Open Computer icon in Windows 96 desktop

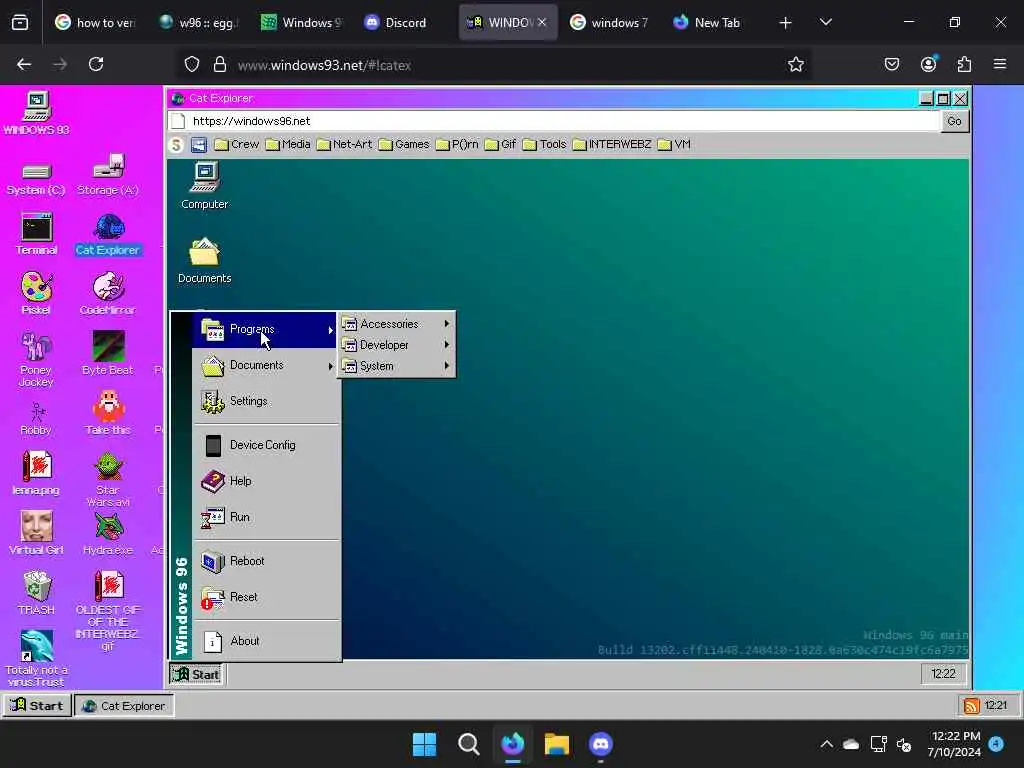204,186
